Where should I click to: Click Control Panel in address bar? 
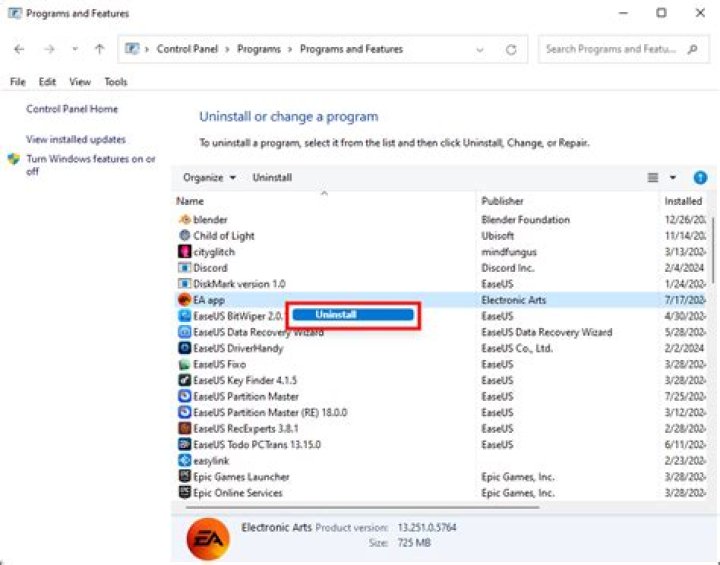pyautogui.click(x=187, y=49)
